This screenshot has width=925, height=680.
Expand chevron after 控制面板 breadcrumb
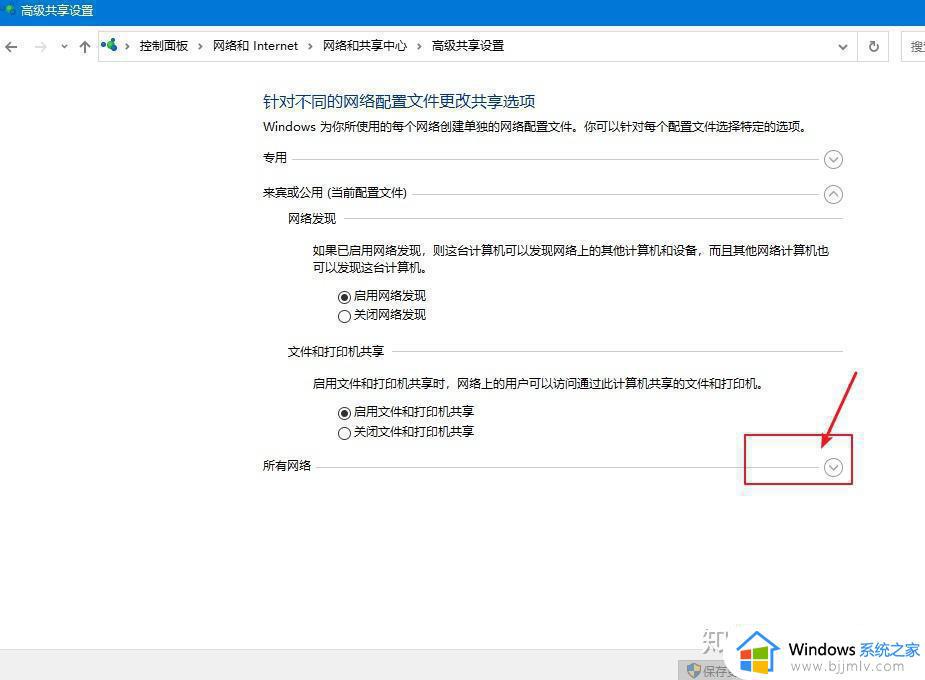pyautogui.click(x=200, y=47)
